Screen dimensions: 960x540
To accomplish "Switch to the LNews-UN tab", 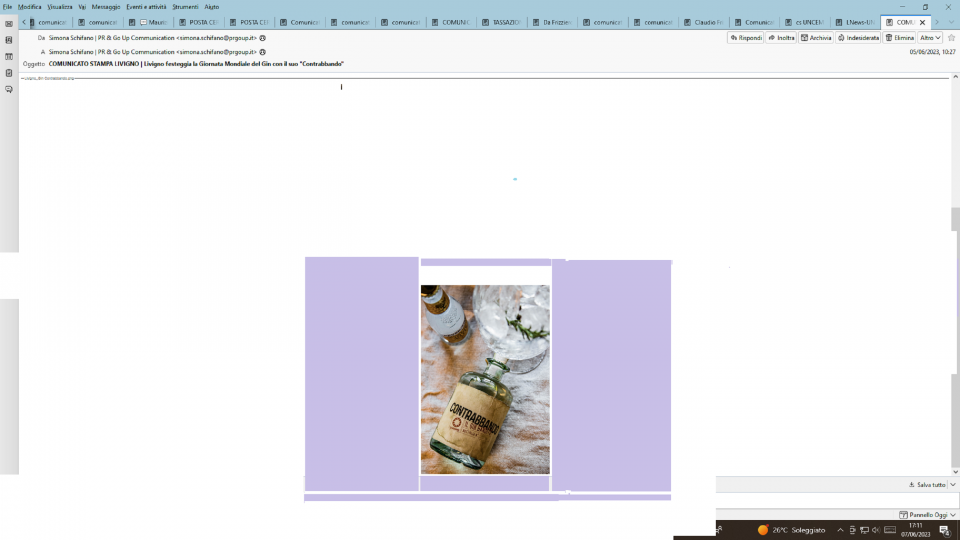I will (855, 22).
